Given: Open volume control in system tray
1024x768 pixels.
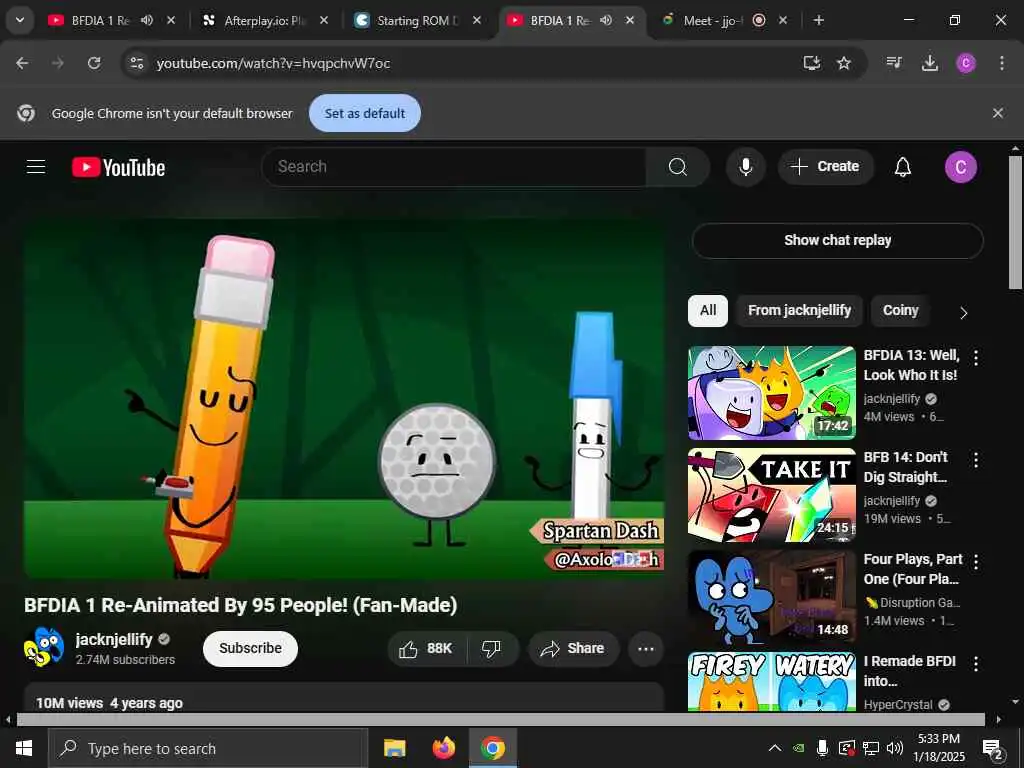Looking at the screenshot, I should pos(895,748).
